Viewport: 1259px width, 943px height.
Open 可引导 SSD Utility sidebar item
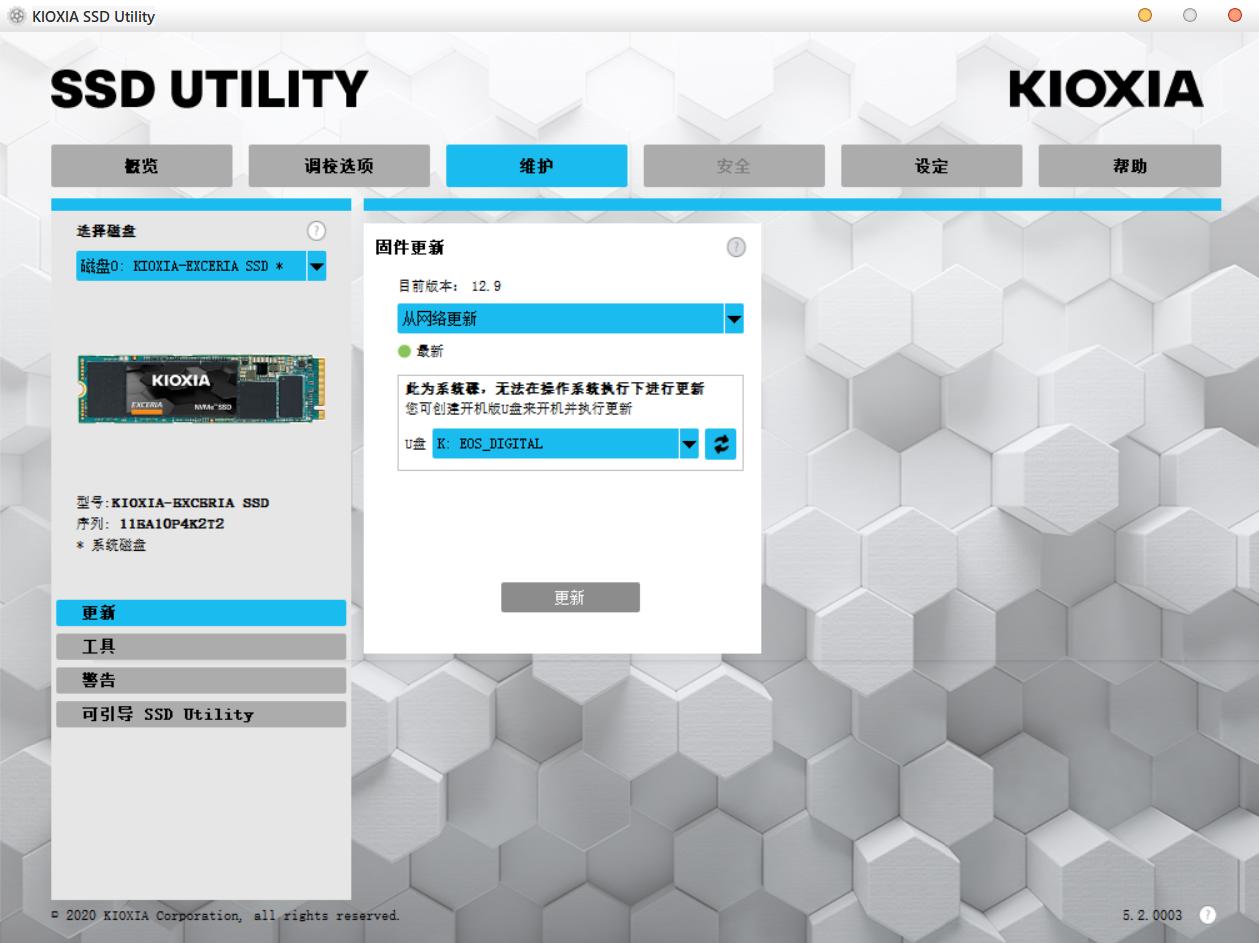[201, 714]
